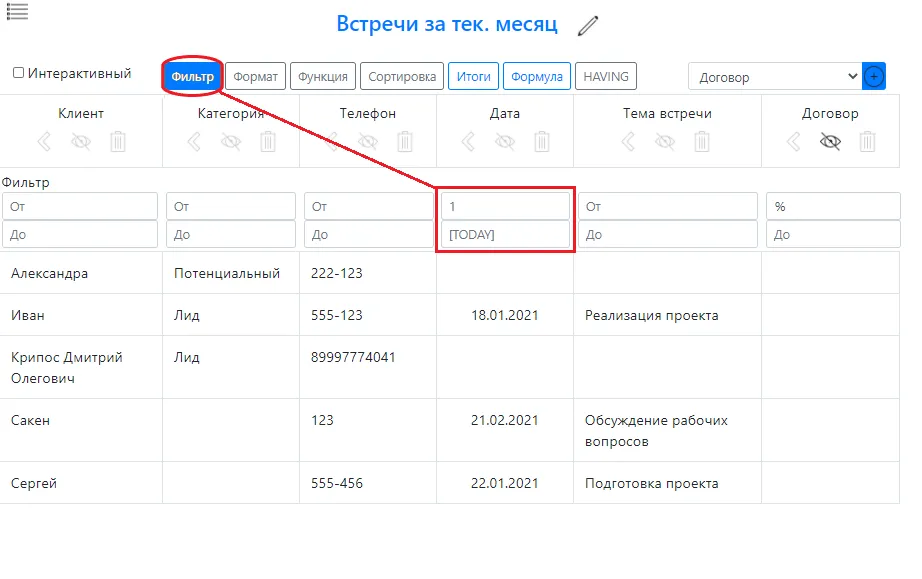Toggle visibility of Договор column

[x=830, y=142]
